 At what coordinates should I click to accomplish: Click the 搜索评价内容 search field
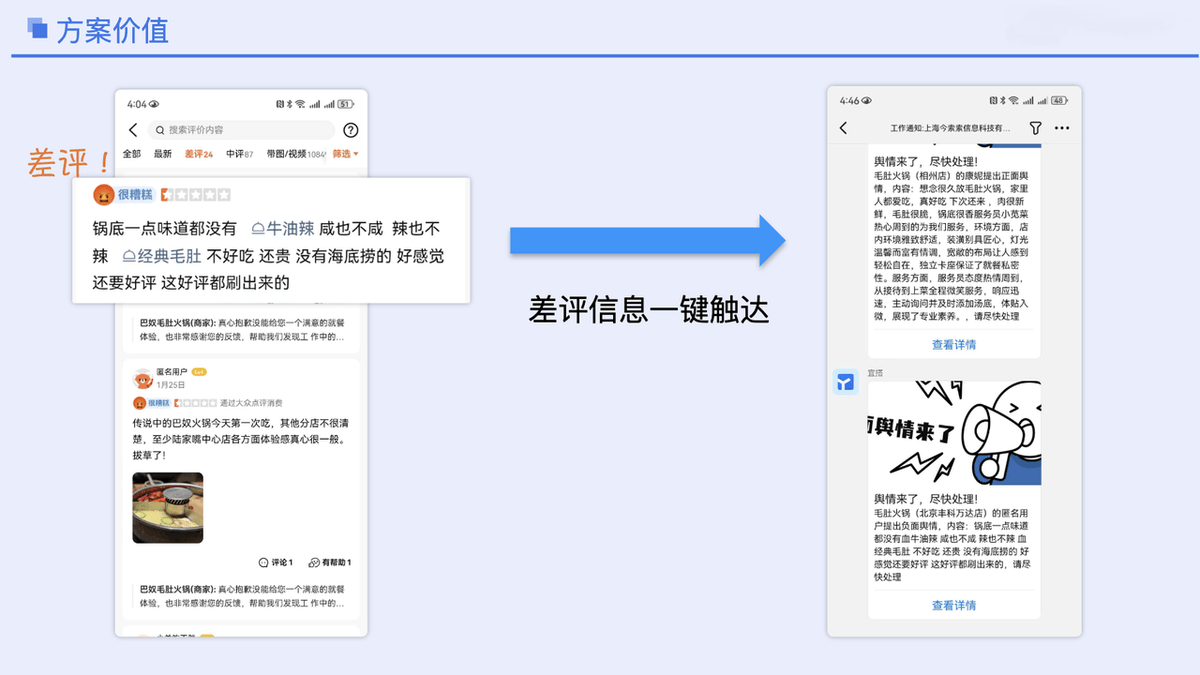[241, 130]
